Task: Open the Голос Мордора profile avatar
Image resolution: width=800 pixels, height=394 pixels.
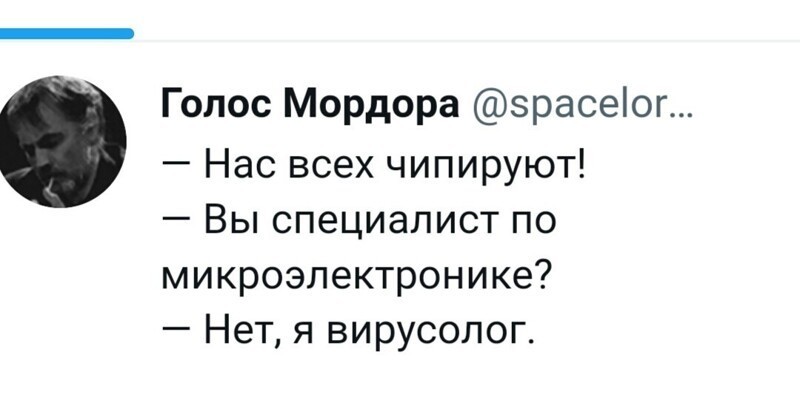Action: click(60, 141)
